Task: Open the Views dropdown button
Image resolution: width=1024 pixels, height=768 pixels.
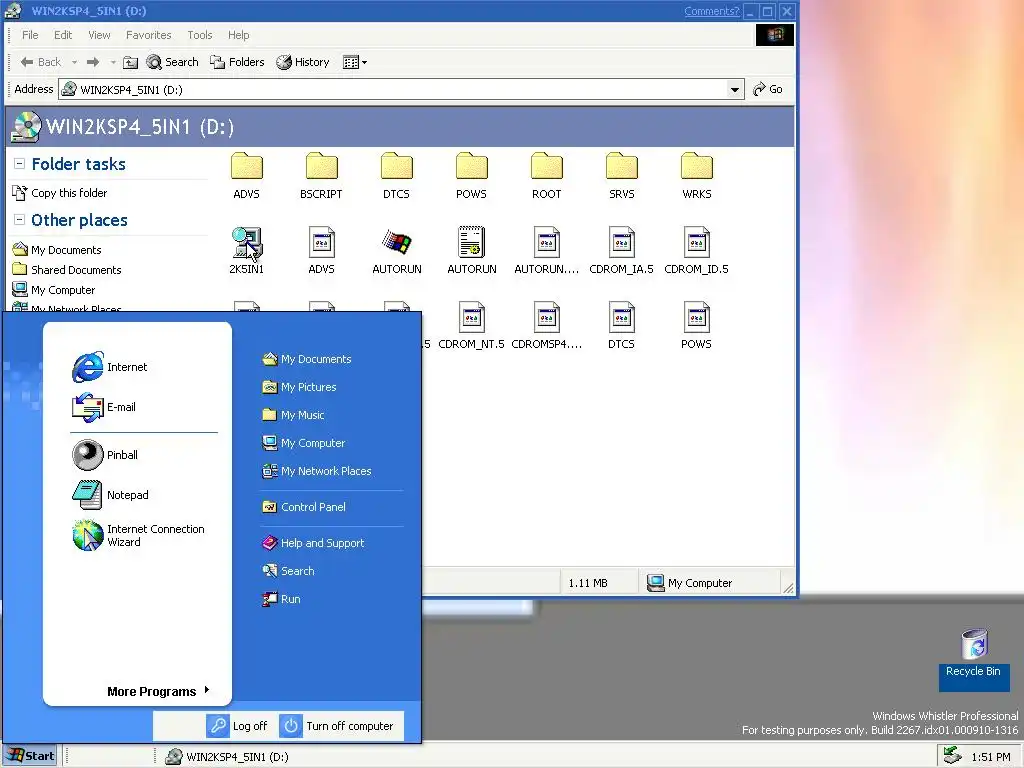Action: click(355, 62)
